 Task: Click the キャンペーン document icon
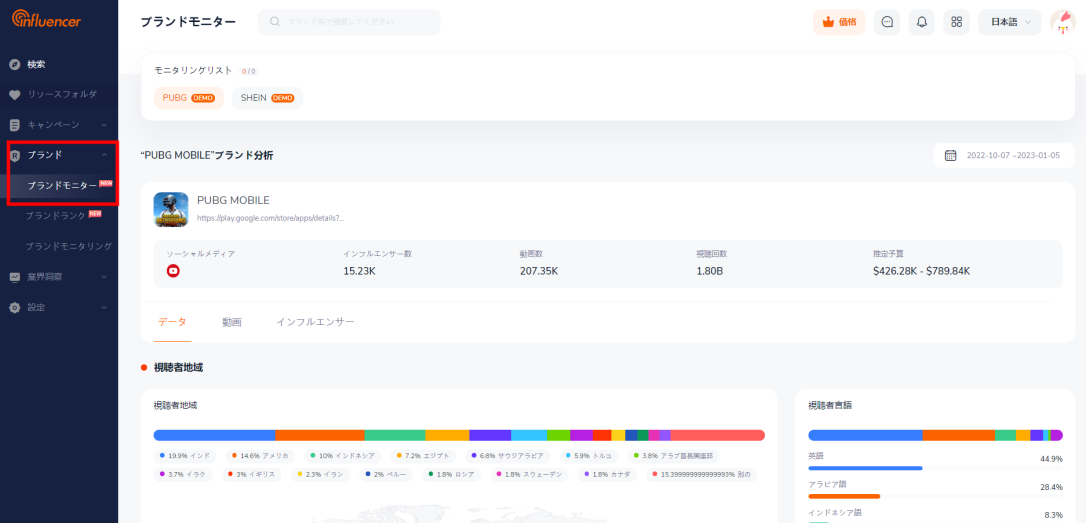15,125
